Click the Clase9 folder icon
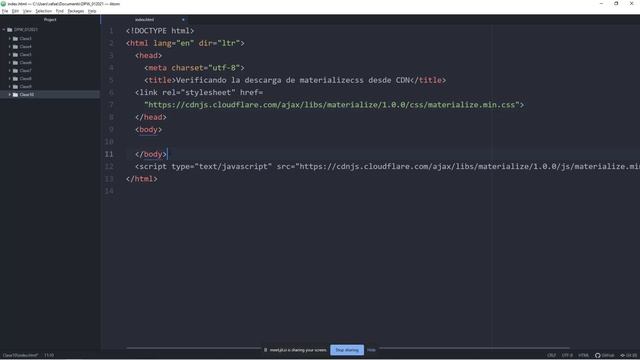The image size is (640, 360). [15, 87]
